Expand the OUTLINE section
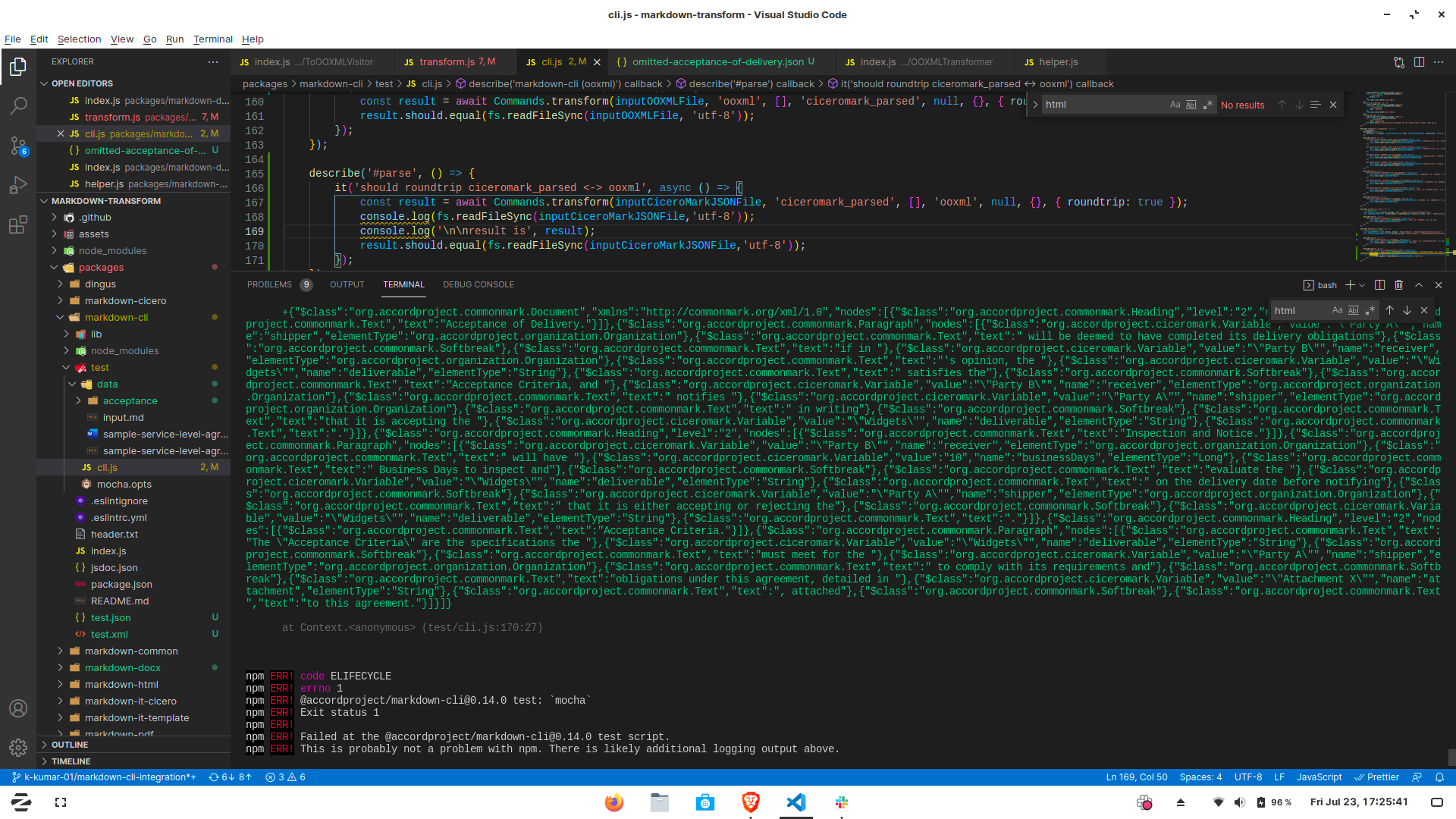 [x=70, y=745]
